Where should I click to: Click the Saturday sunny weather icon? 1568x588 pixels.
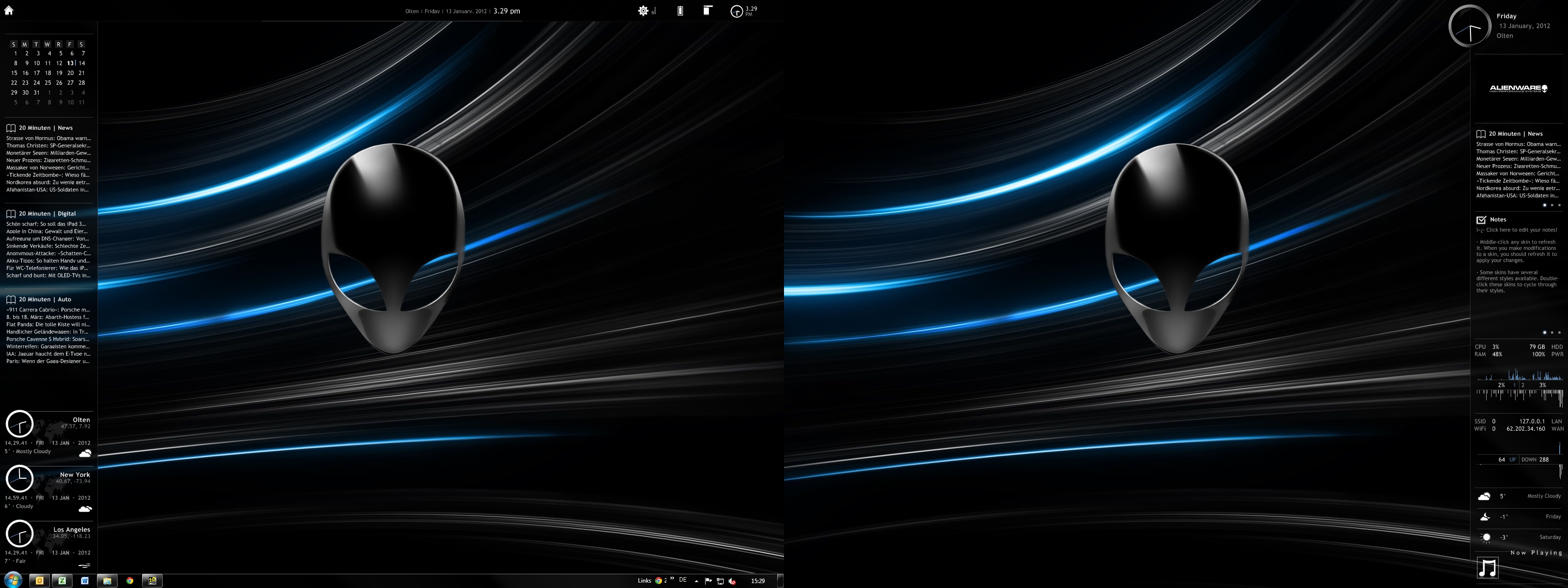click(x=1486, y=538)
